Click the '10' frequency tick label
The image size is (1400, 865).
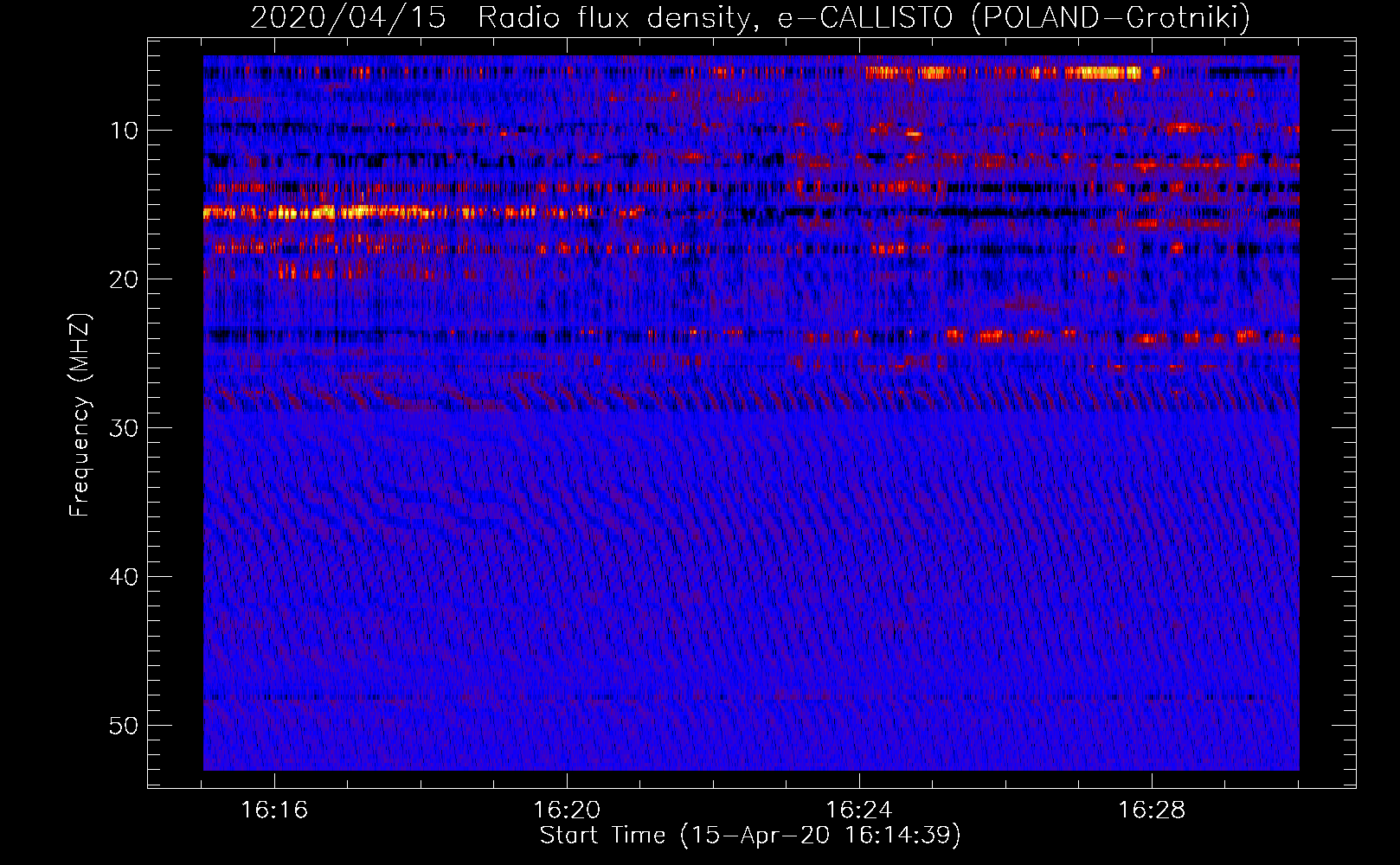(x=125, y=131)
